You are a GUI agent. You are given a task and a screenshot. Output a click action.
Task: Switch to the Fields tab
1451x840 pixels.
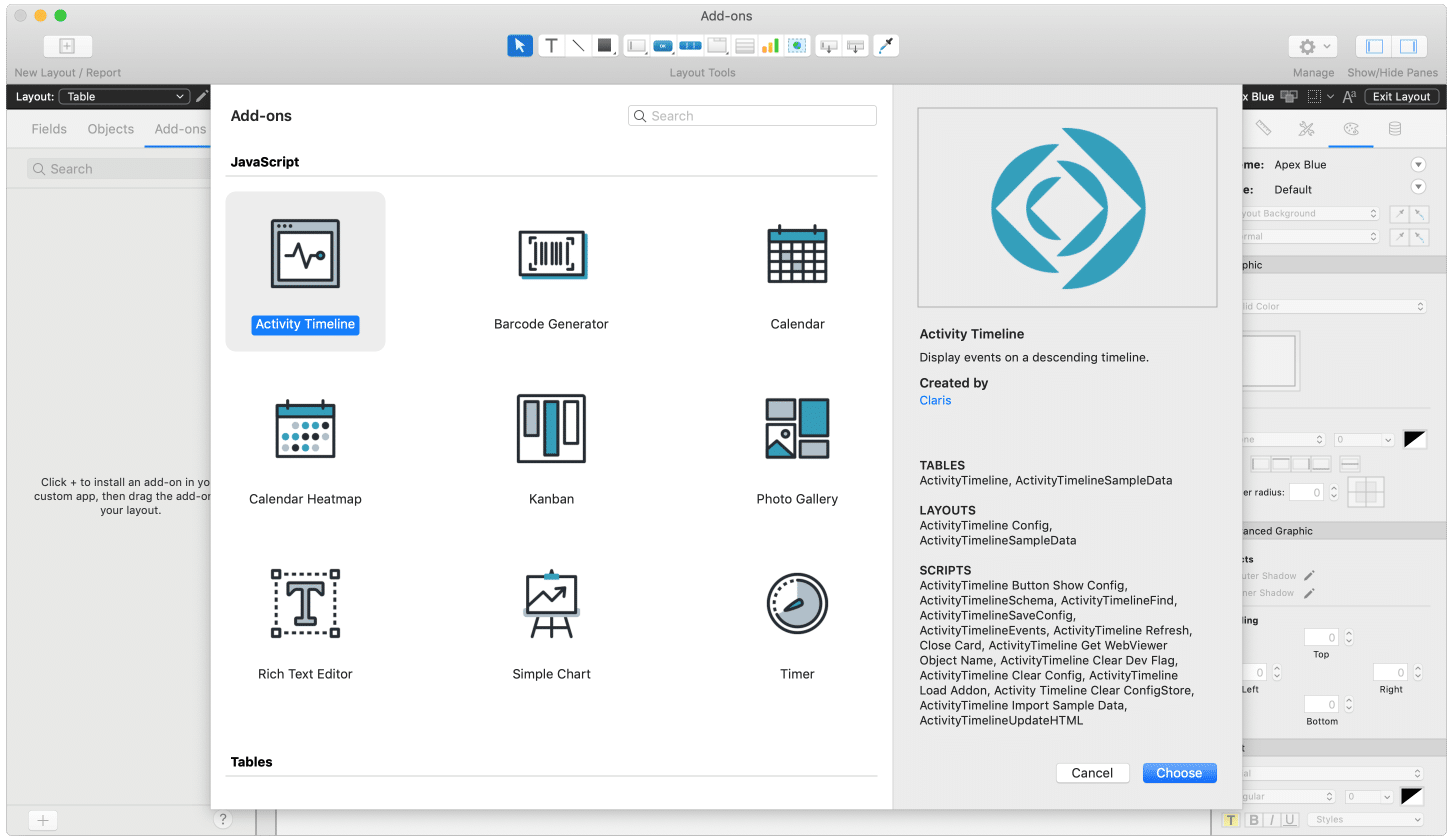[x=48, y=129]
